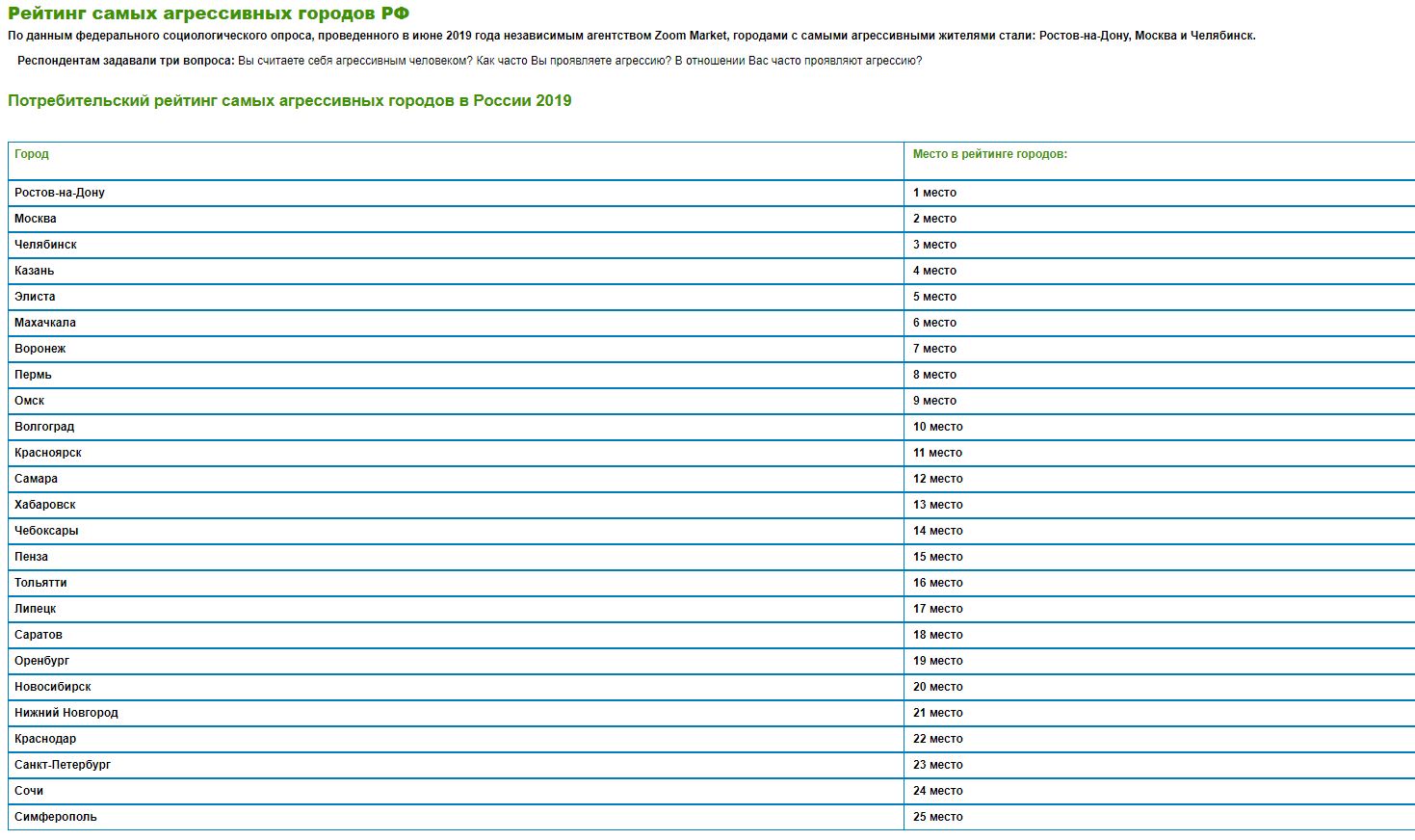The height and width of the screenshot is (840, 1415).
Task: Click the Махачкала city cell
Action: coord(45,323)
